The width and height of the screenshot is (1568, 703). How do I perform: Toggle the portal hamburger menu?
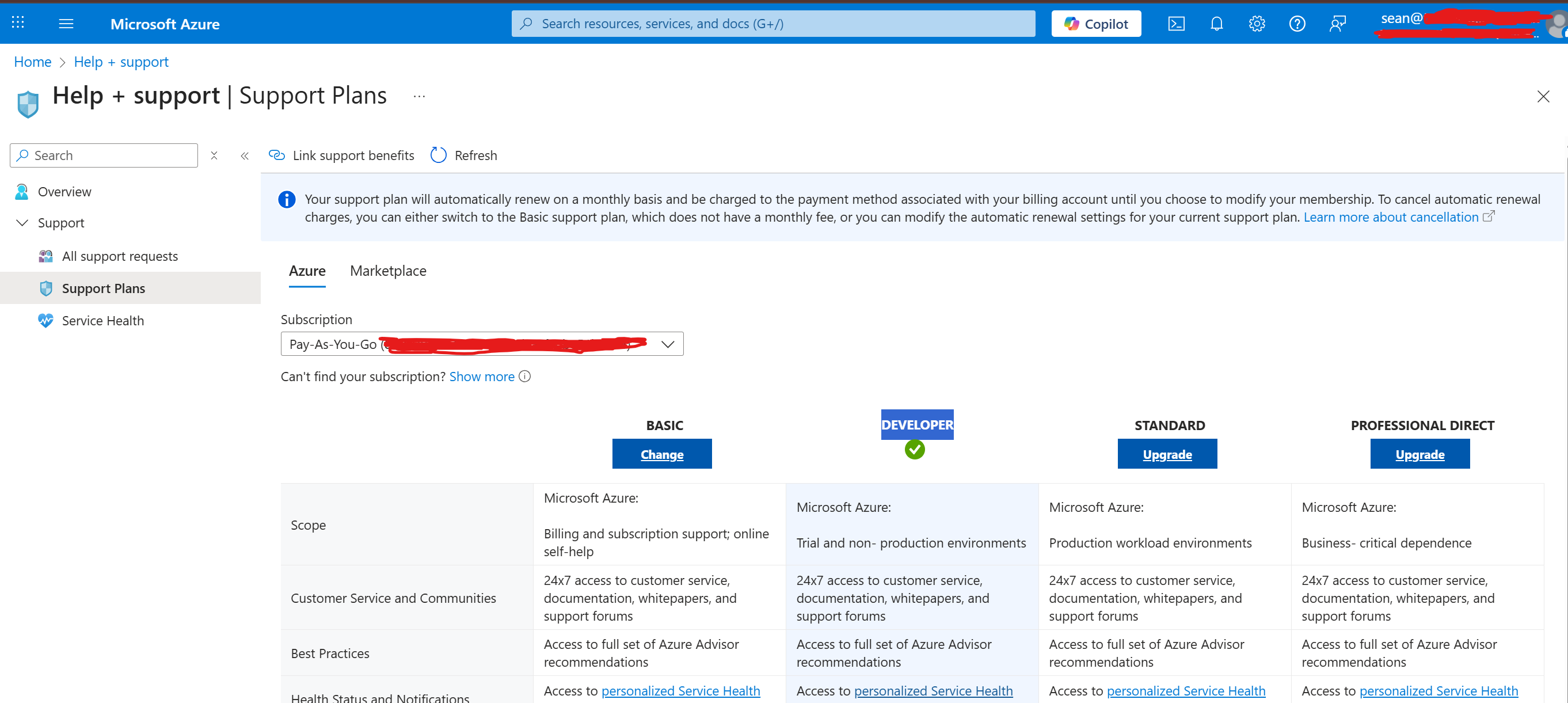[66, 24]
